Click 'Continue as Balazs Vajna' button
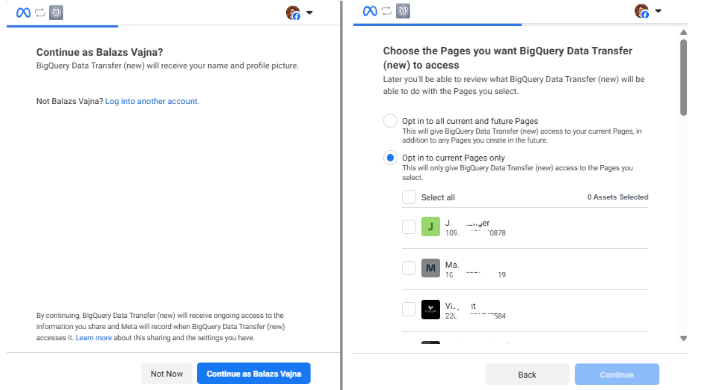Screen dimensions: 701x390 [x=253, y=373]
